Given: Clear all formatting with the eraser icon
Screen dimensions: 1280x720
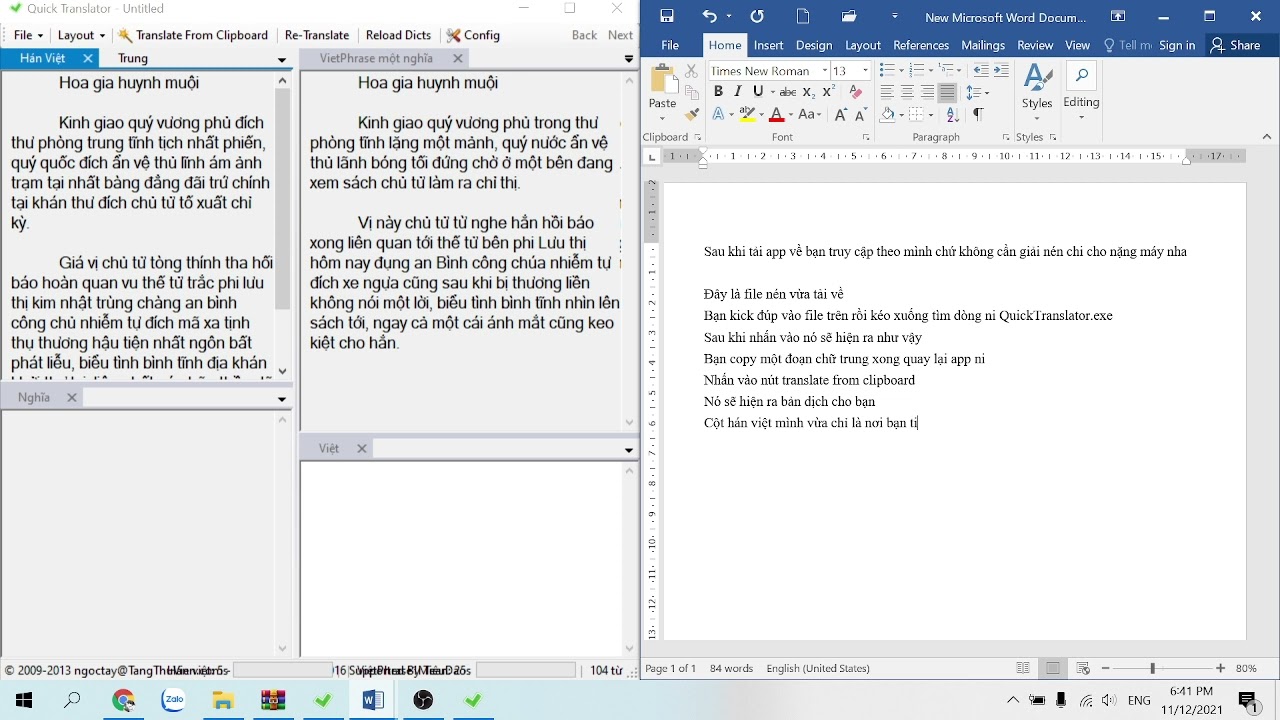Looking at the screenshot, I should [855, 91].
